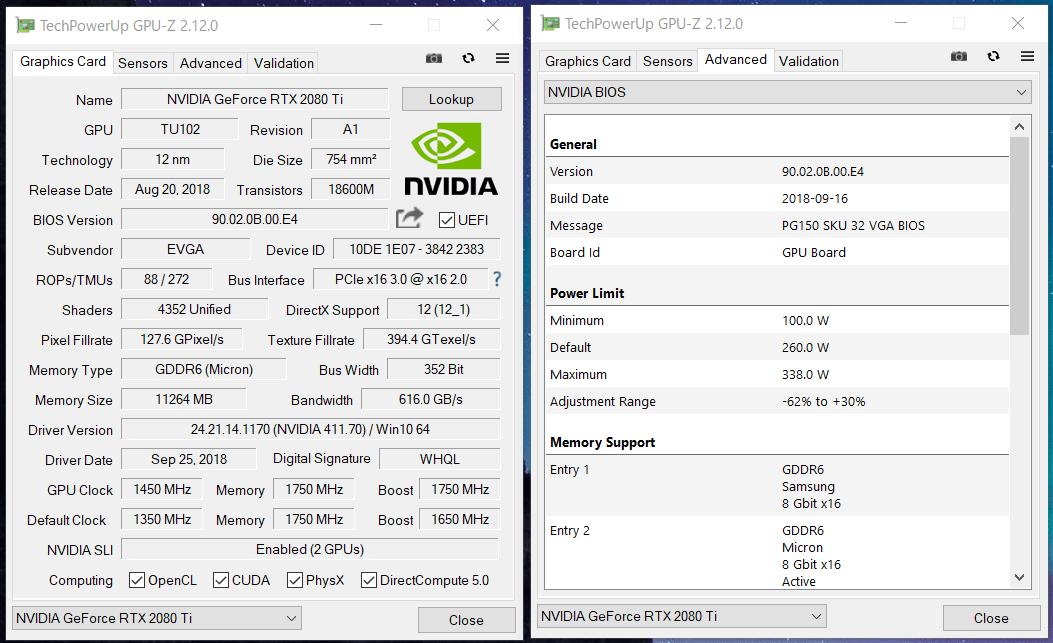Click the NVIDIA logo image
Image resolution: width=1053 pixels, height=643 pixels.
451,159
